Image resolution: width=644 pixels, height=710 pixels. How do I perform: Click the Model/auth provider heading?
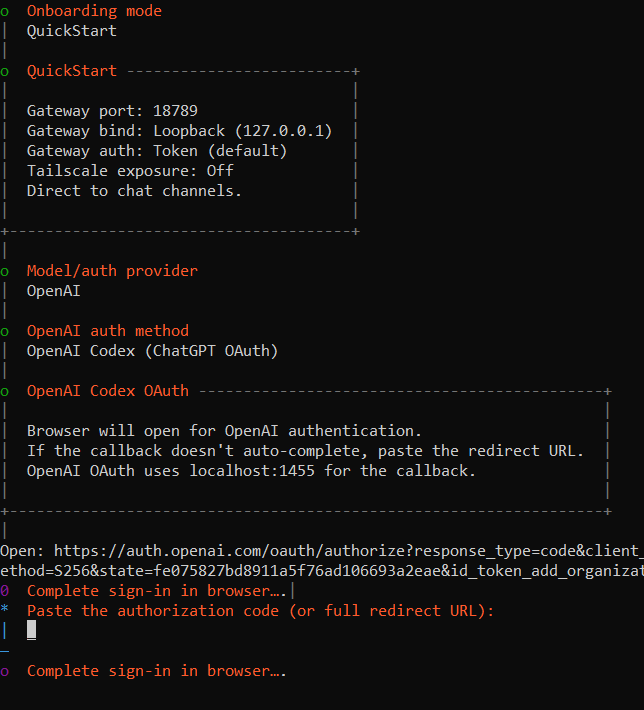click(x=112, y=271)
